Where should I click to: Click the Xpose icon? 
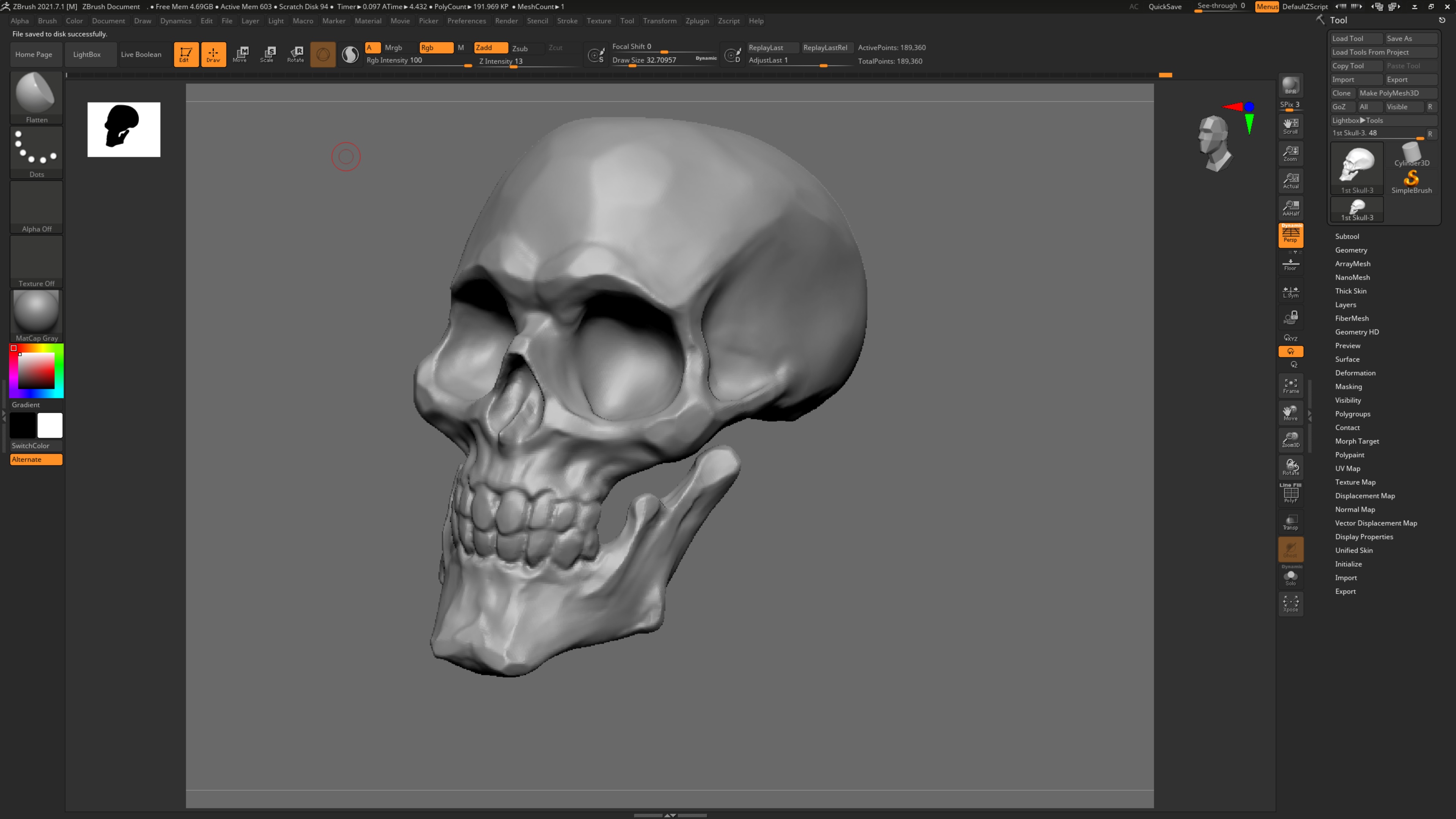point(1290,604)
